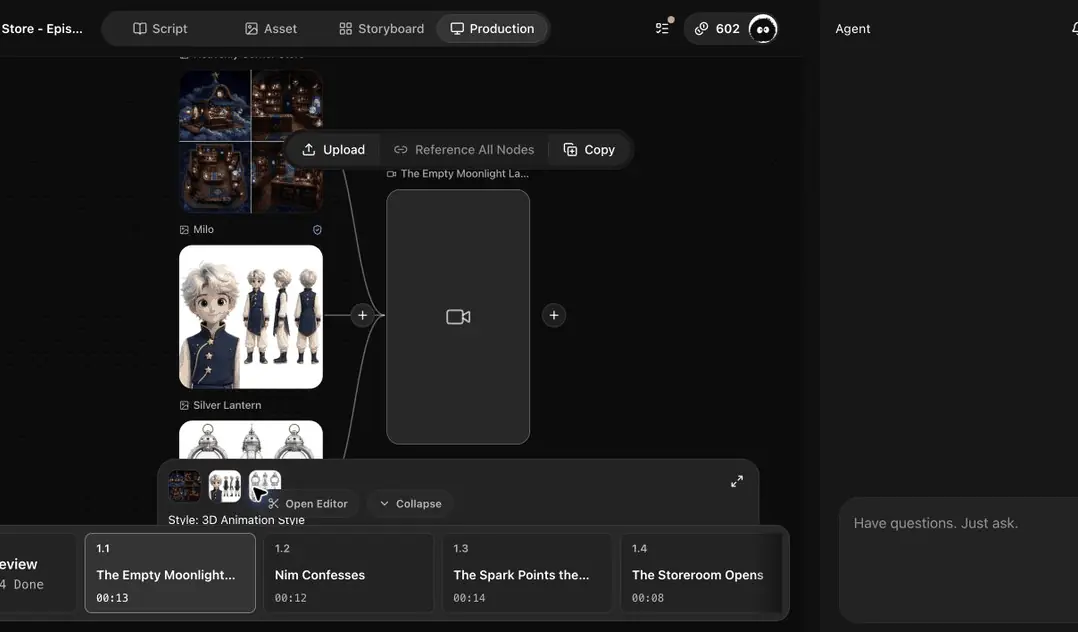Click Style: 3D Animation Style text
Screen dimensions: 1078x632
click(x=236, y=520)
